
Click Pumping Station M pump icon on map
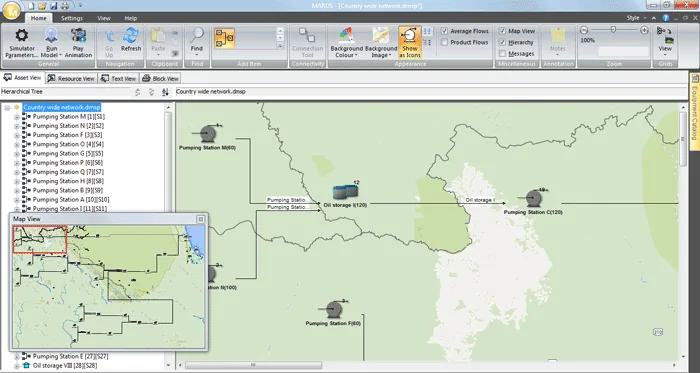coord(207,133)
